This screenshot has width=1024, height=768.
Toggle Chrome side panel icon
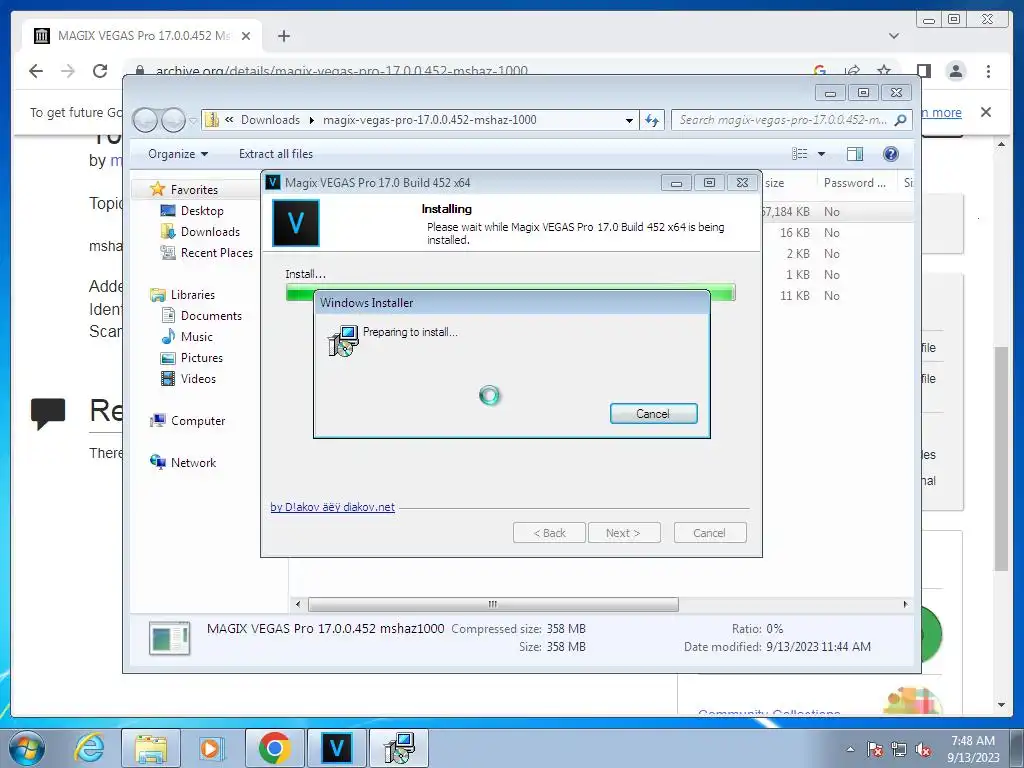pyautogui.click(x=923, y=71)
